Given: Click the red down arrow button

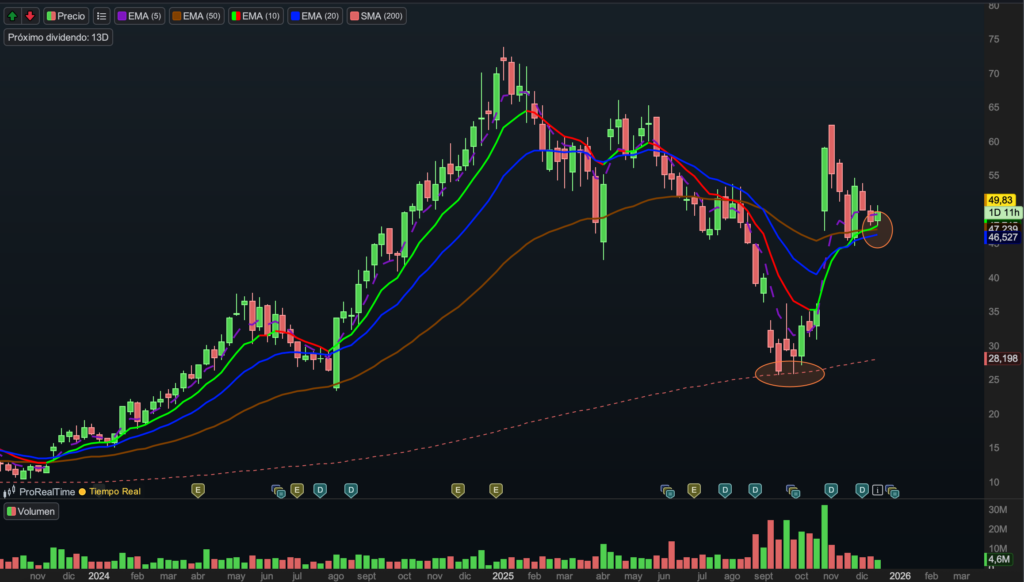Looking at the screenshot, I should [x=29, y=16].
